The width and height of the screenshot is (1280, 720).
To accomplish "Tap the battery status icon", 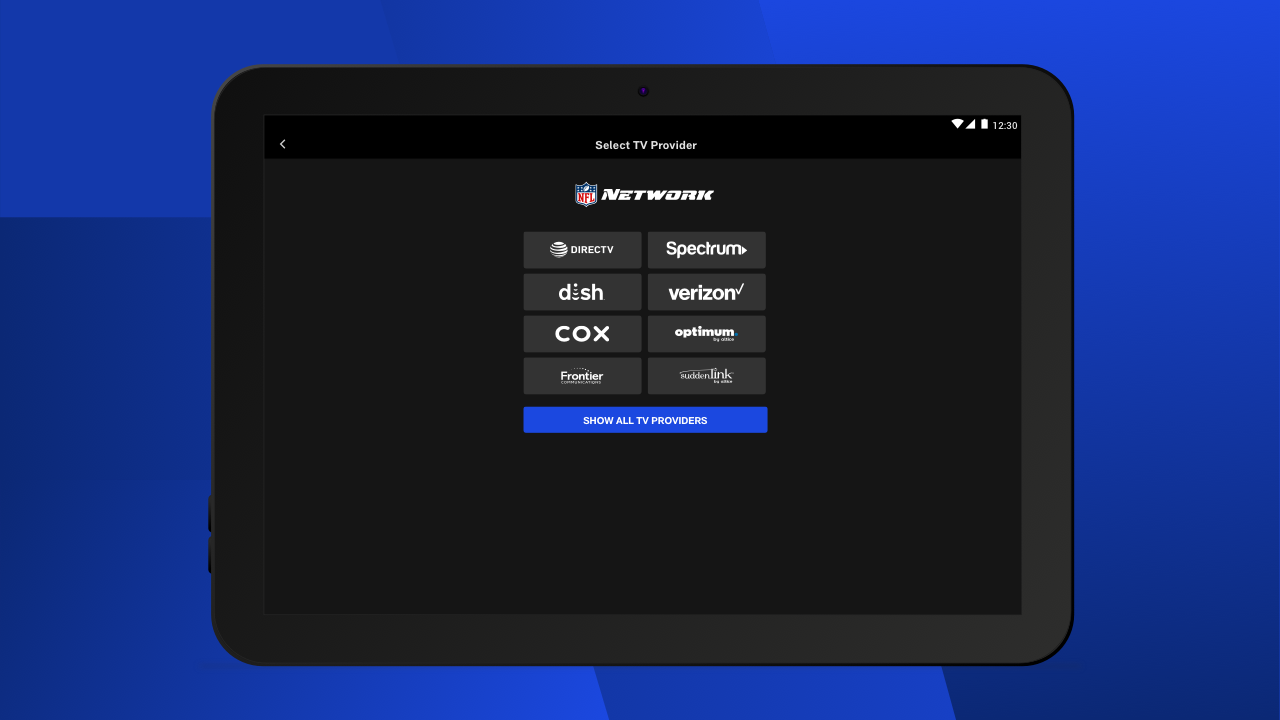I will [x=984, y=124].
